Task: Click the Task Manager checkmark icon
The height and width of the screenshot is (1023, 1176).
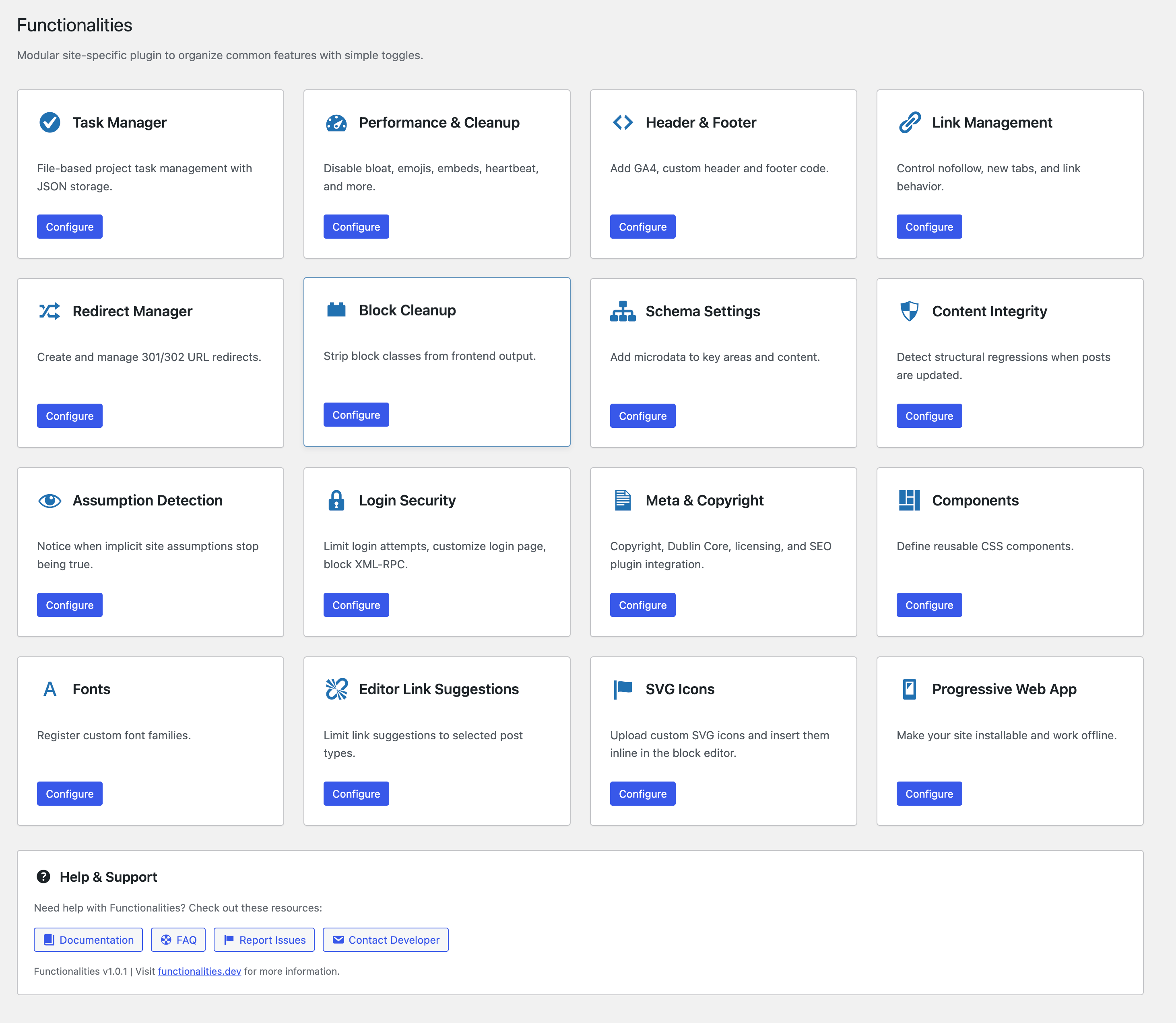Action: 50,122
